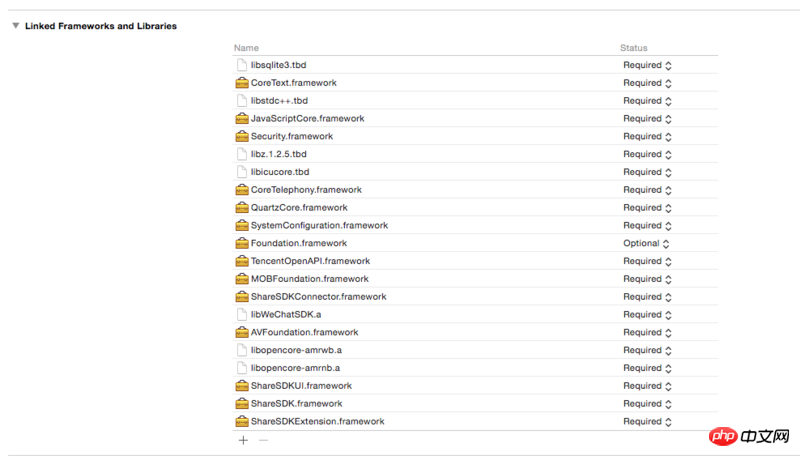The width and height of the screenshot is (800, 456).
Task: Click the libopencore-amrwb.a file icon
Action: pos(242,350)
